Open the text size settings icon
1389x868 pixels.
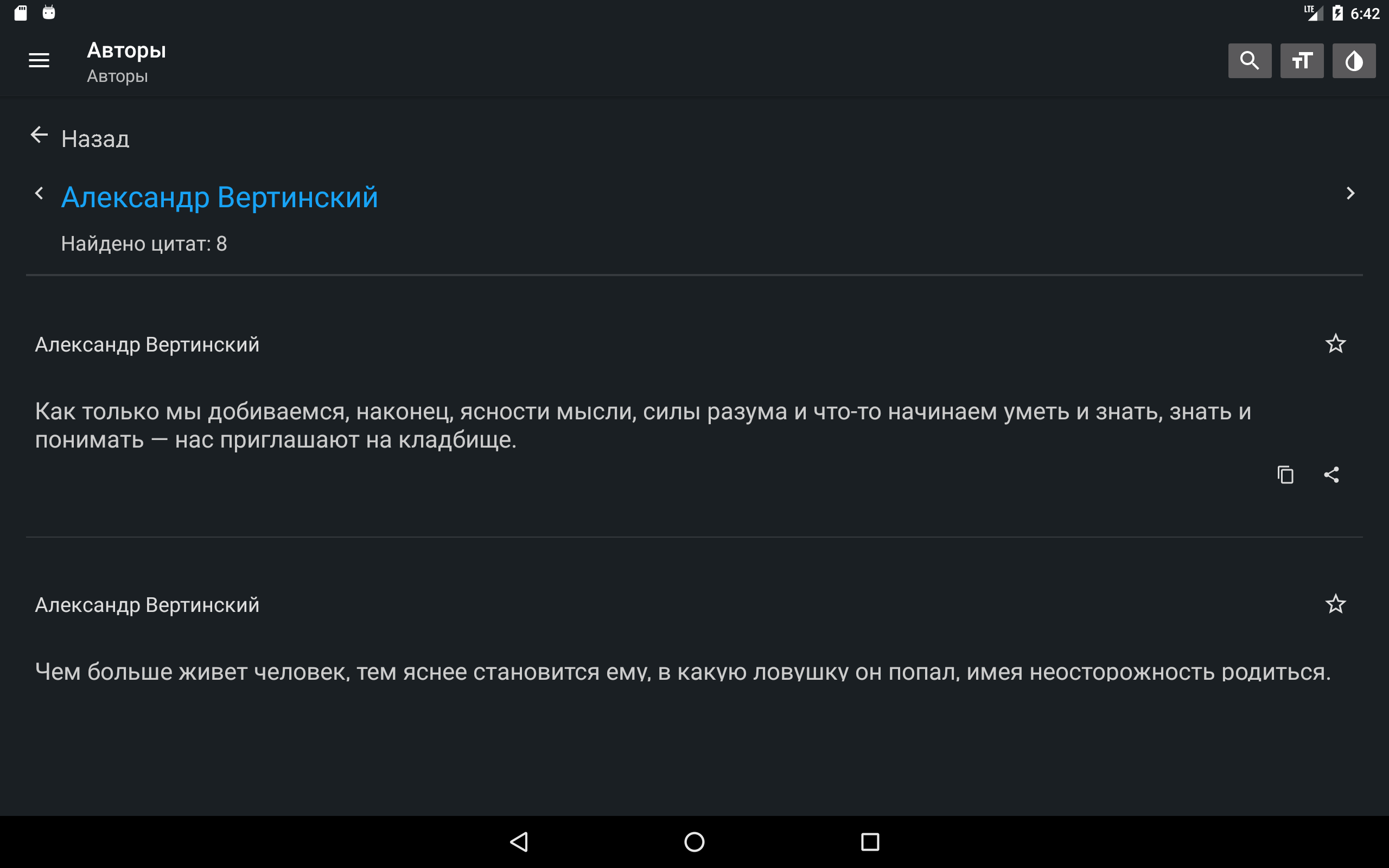1302,60
